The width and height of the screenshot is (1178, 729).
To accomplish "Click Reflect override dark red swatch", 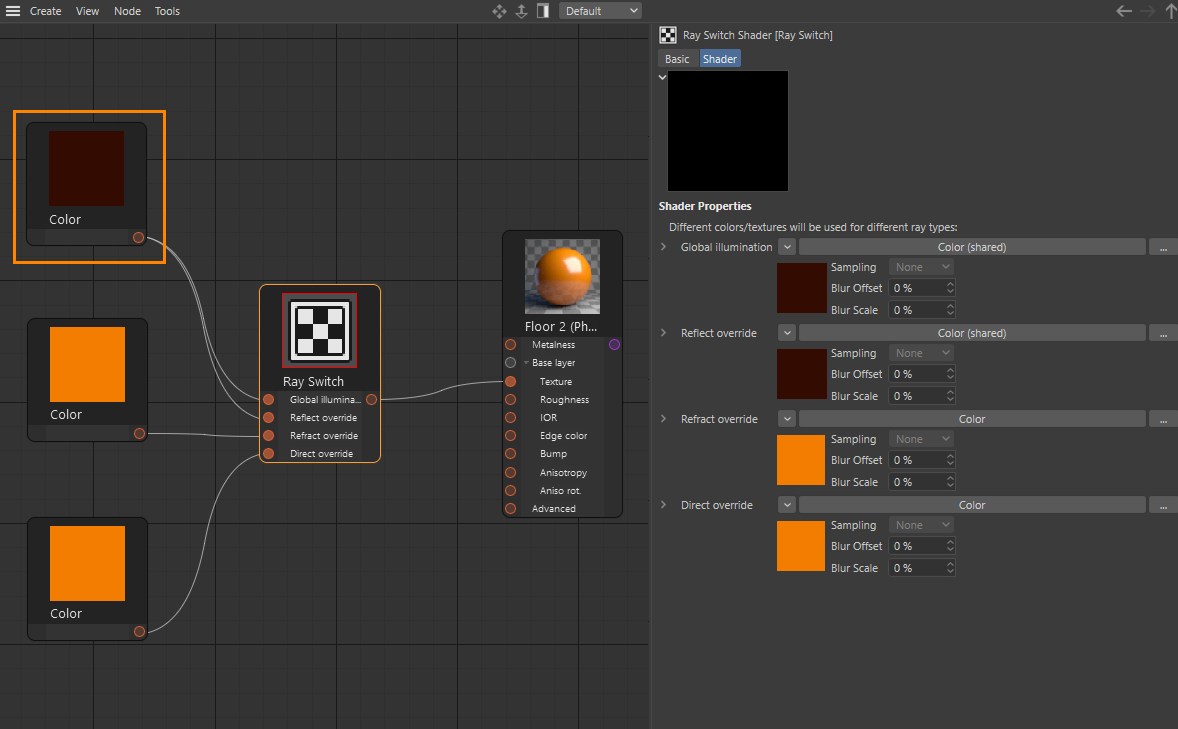I will coord(802,374).
